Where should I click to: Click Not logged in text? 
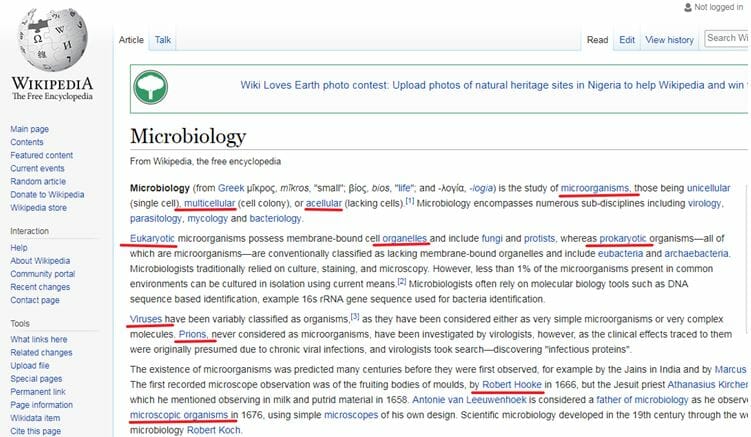click(718, 7)
